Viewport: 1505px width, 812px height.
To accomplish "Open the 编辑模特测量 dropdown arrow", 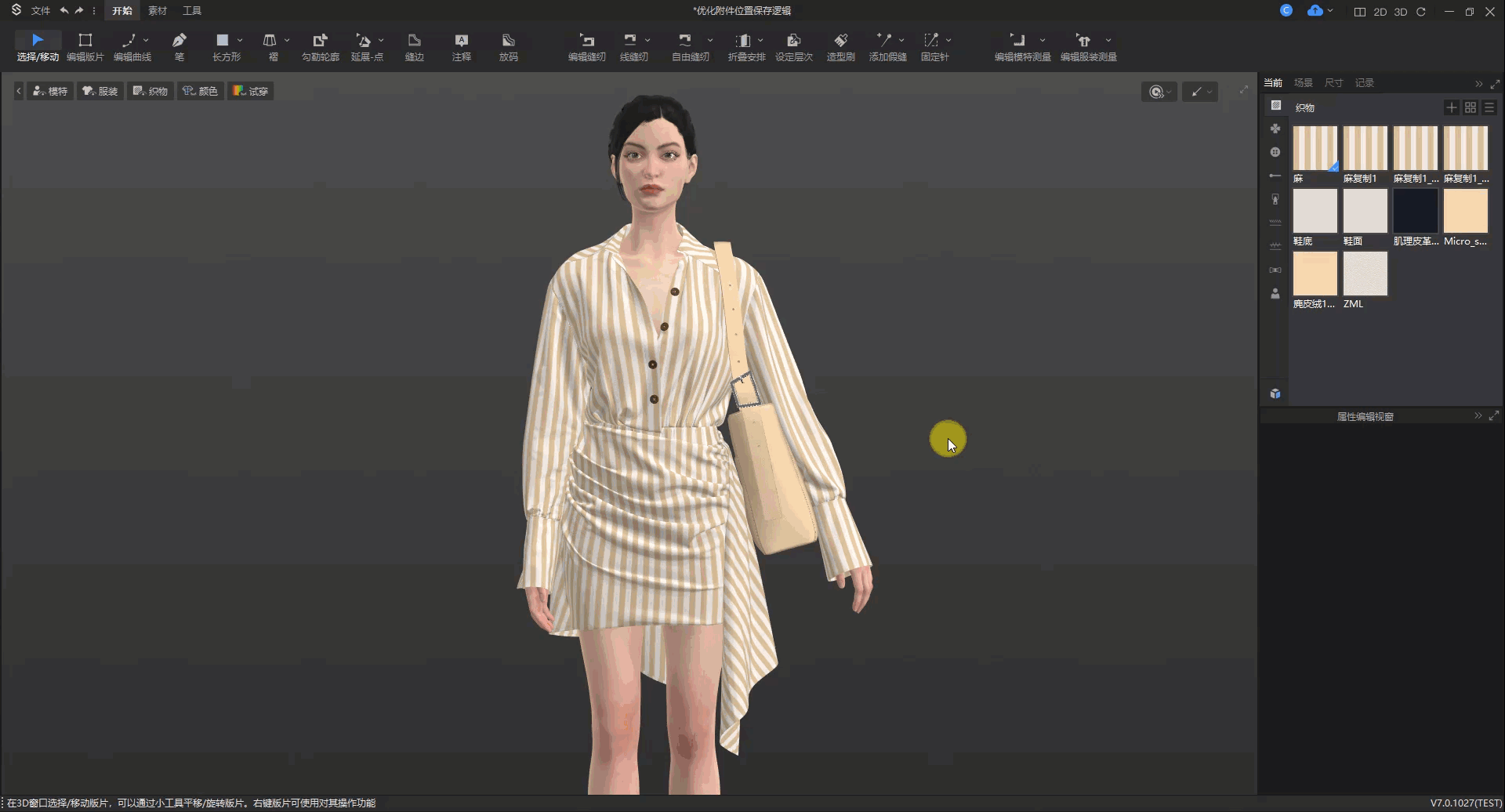I will [1043, 40].
